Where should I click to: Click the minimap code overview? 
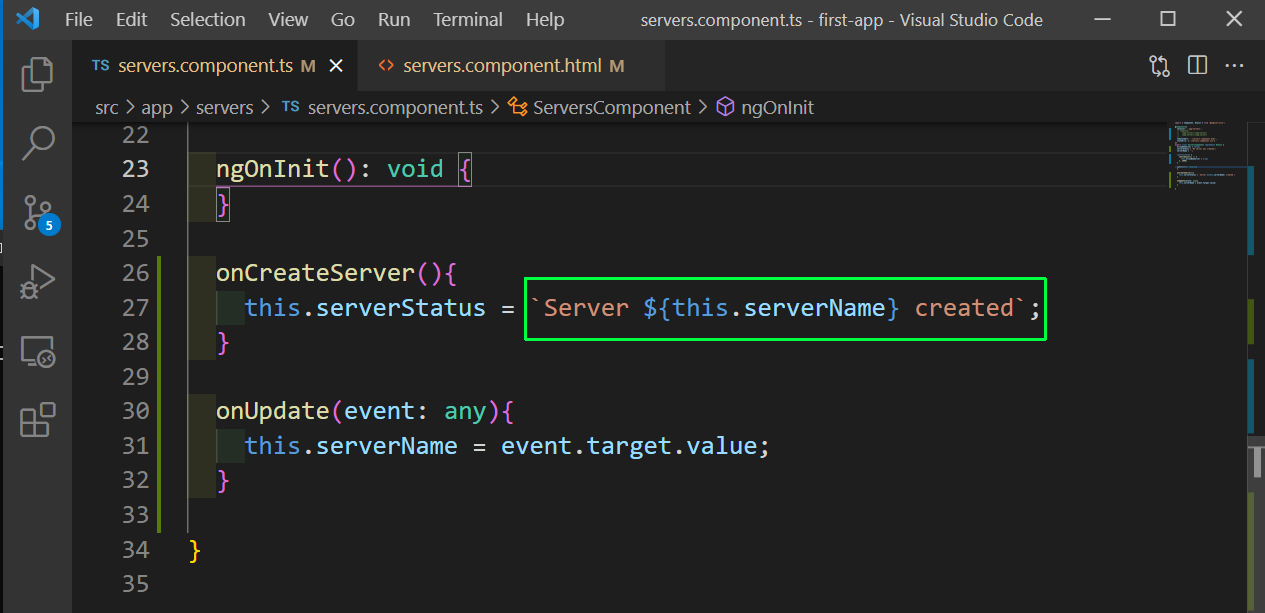pos(1205,155)
